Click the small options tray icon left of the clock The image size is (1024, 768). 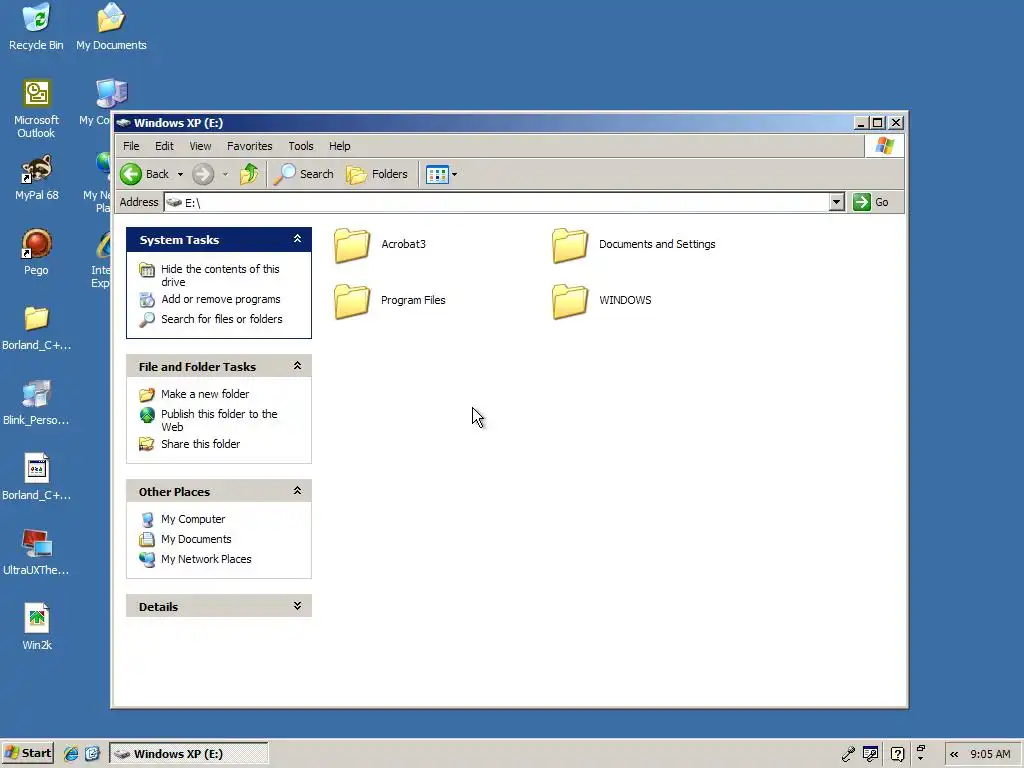pos(921,753)
